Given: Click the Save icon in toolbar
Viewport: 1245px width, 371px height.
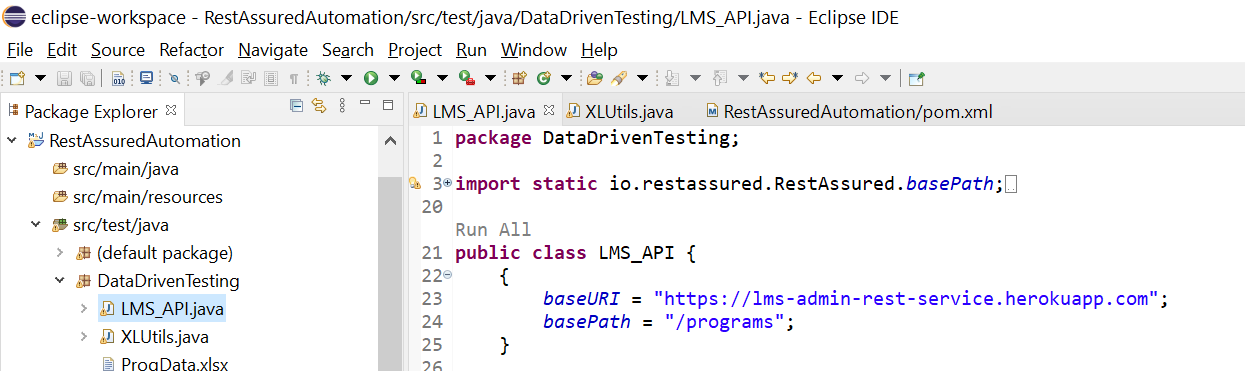Looking at the screenshot, I should 64,78.
